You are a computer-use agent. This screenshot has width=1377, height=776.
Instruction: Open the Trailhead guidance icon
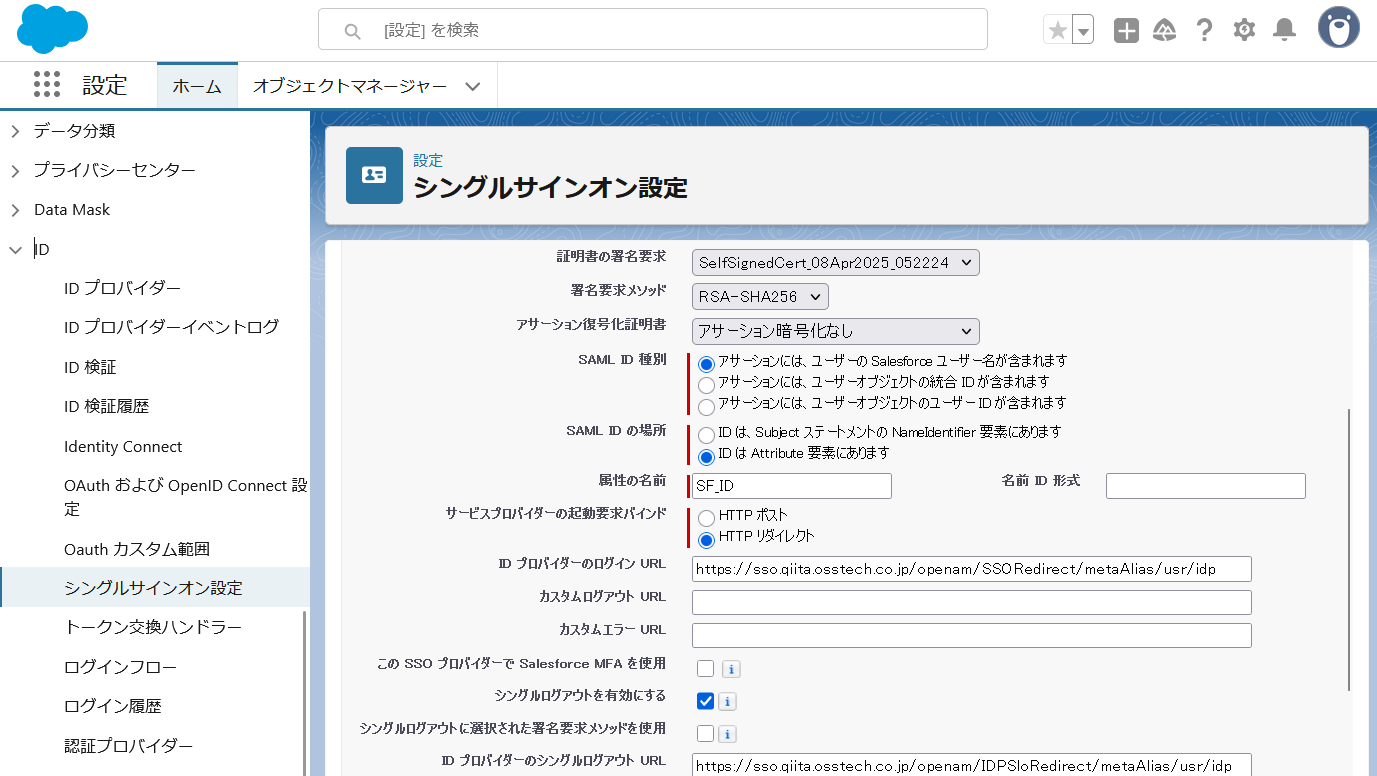click(x=1164, y=30)
